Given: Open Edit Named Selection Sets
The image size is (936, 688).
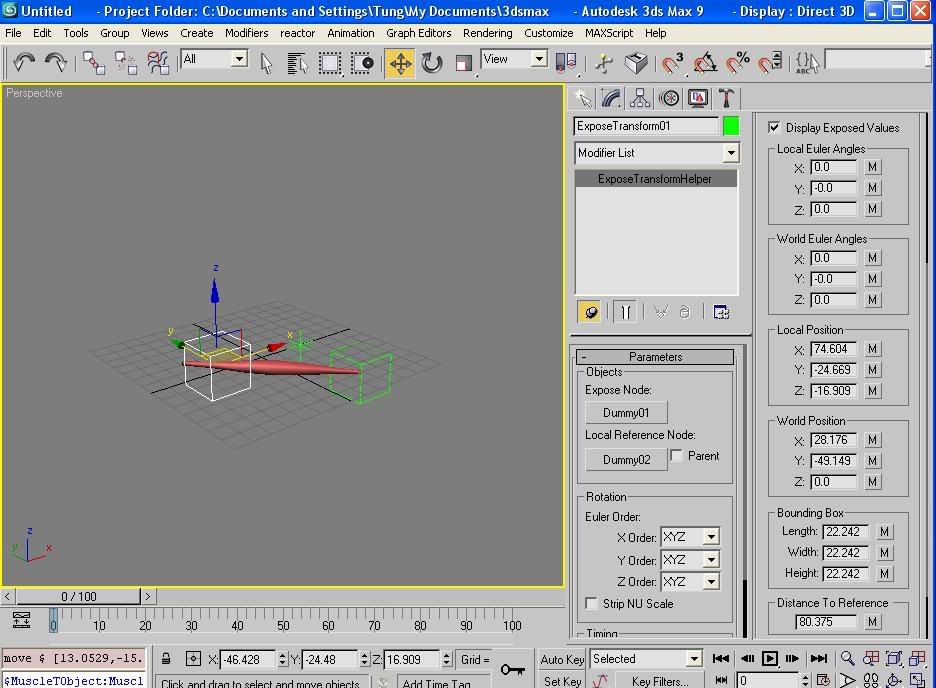Looking at the screenshot, I should coord(806,62).
